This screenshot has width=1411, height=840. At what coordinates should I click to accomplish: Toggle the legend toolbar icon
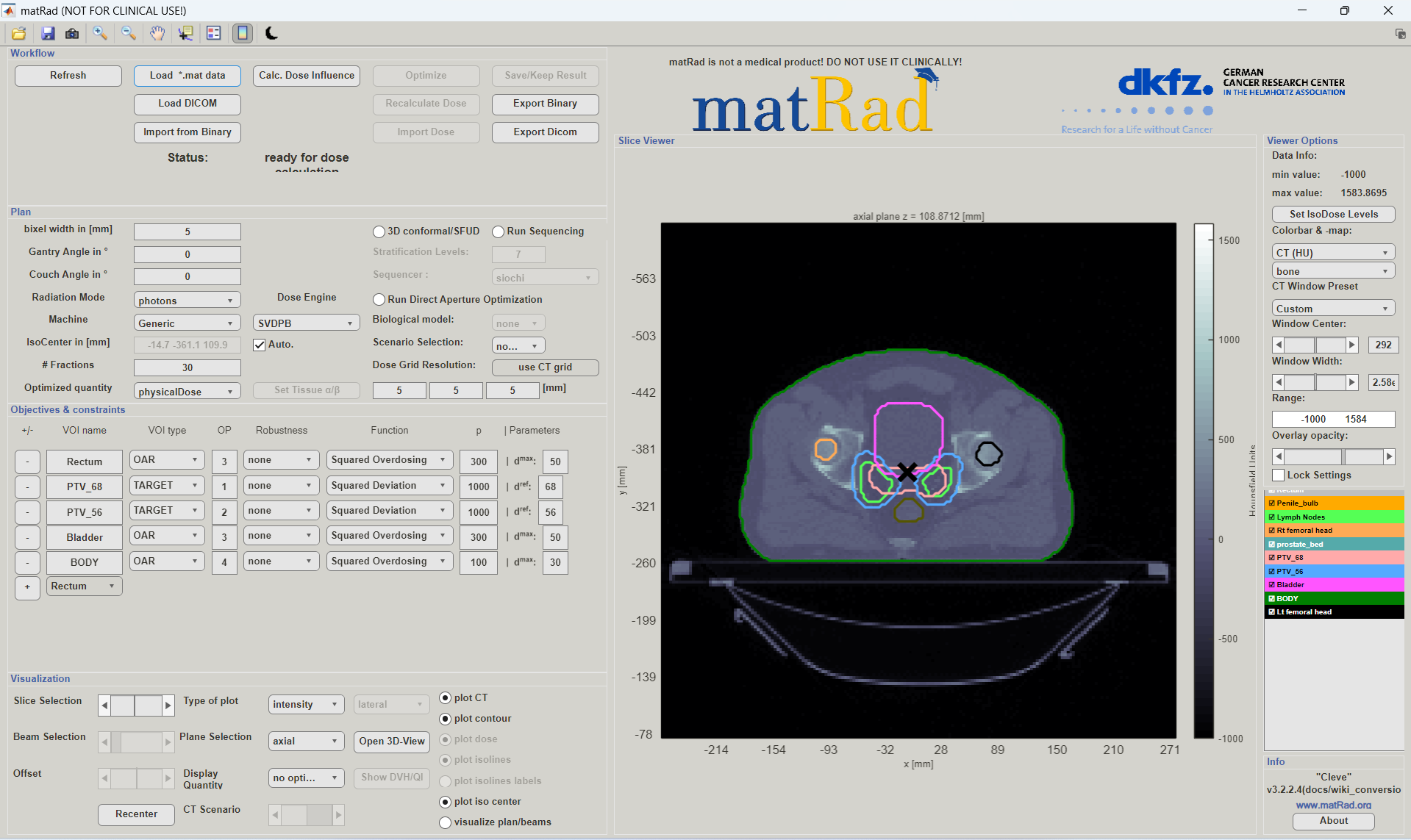coord(214,33)
